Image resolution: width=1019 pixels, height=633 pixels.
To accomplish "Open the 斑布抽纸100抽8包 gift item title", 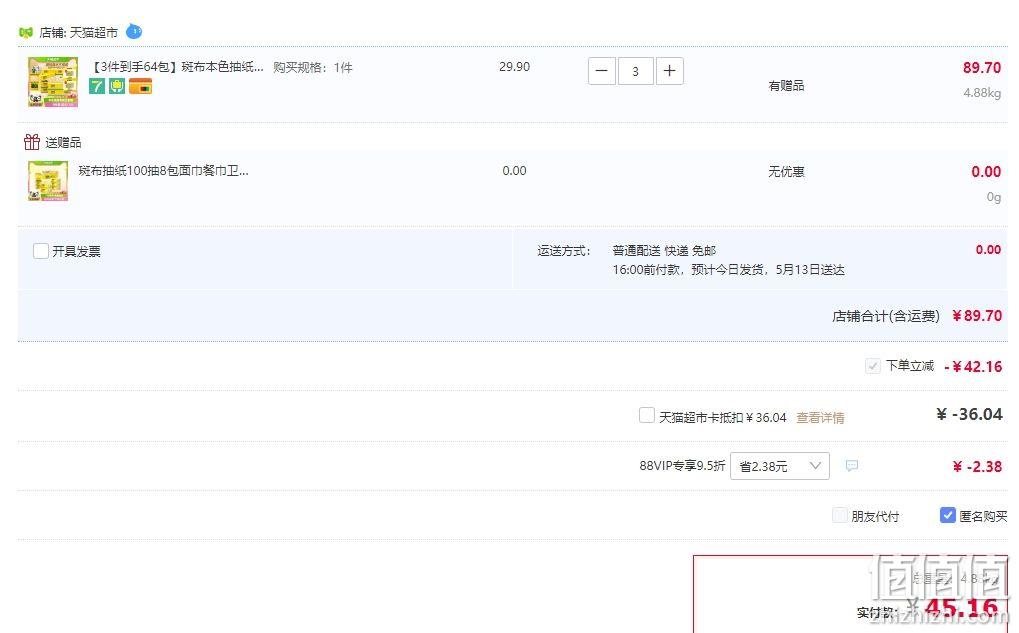I will pyautogui.click(x=163, y=171).
